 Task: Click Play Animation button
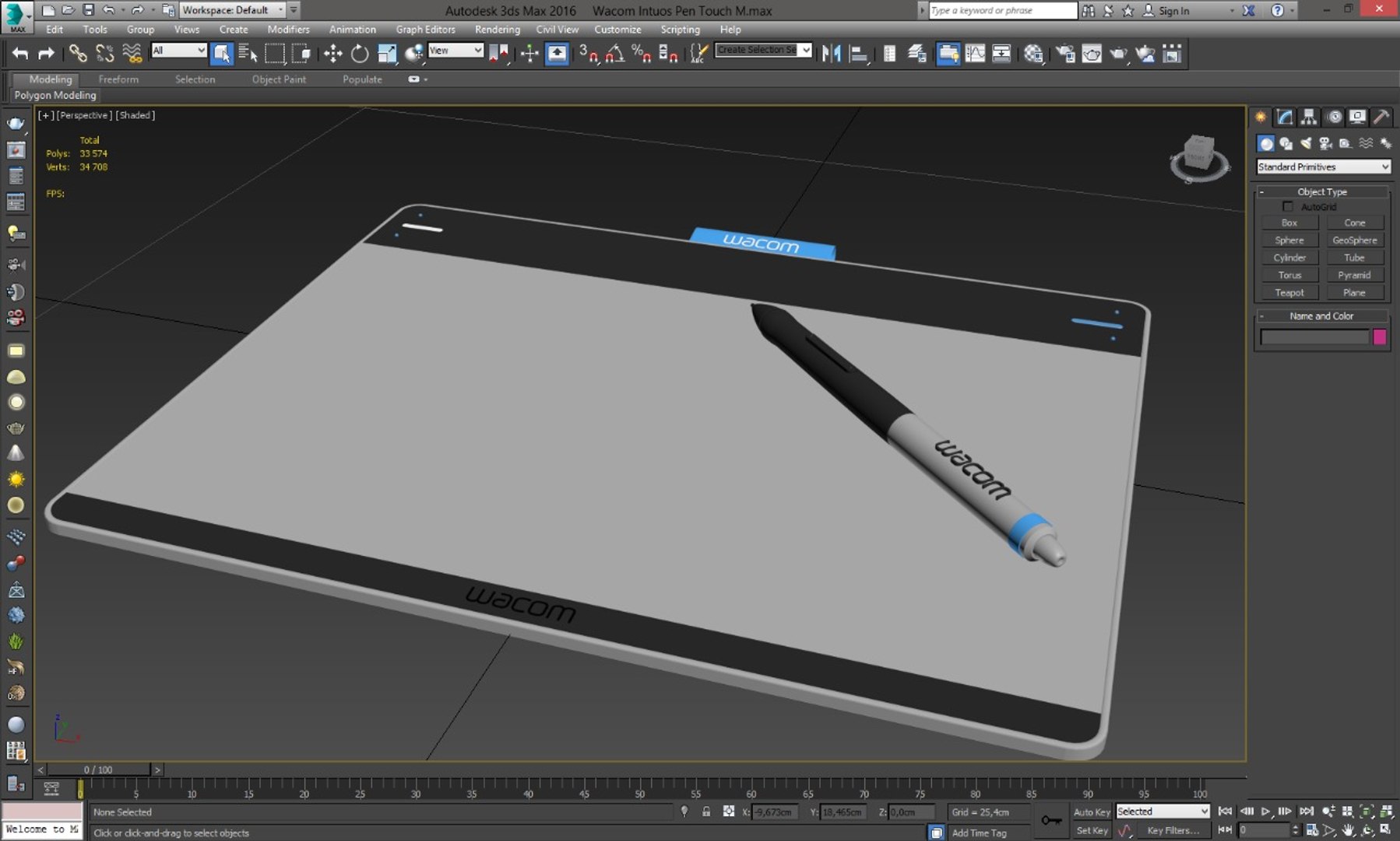[x=1266, y=811]
